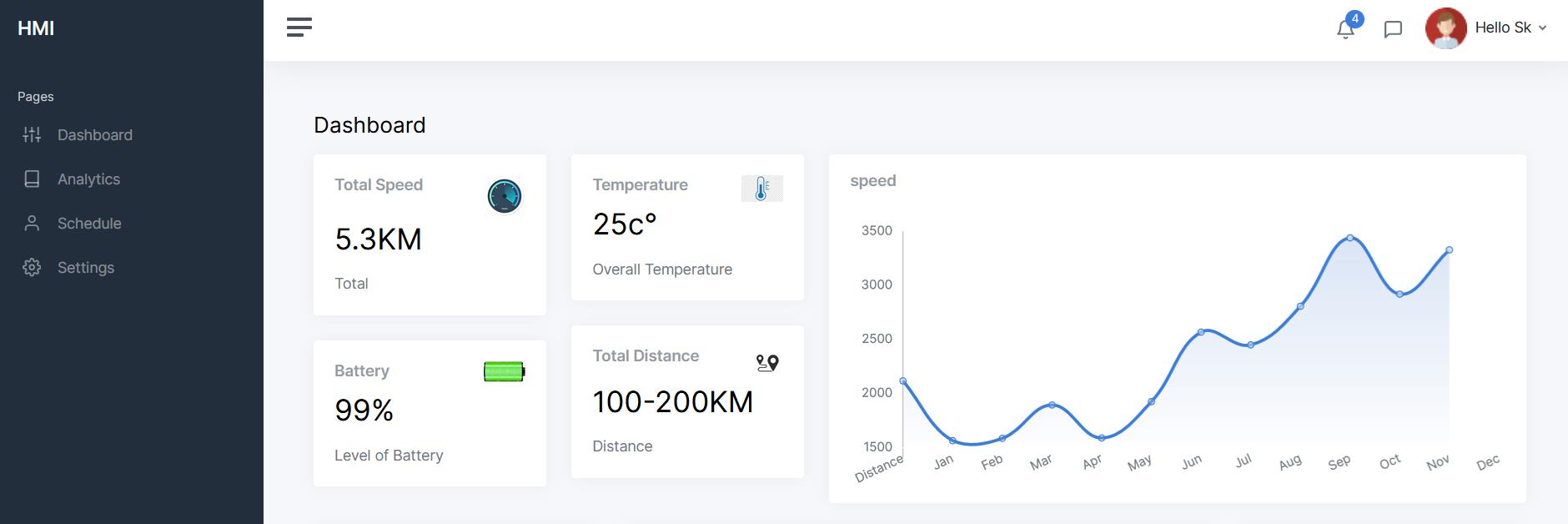Click the Hello Sk username text
The image size is (1568, 524).
pos(1502,28)
